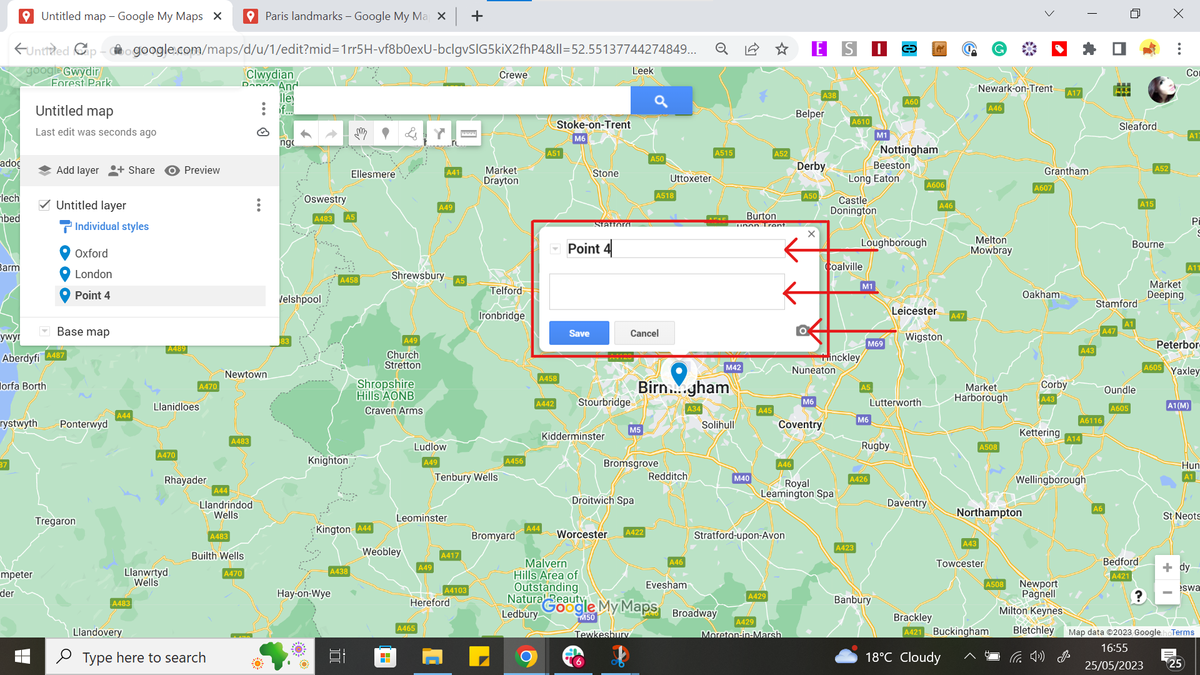The height and width of the screenshot is (675, 1200).
Task: Select the hand pan tool
Action: [x=360, y=133]
